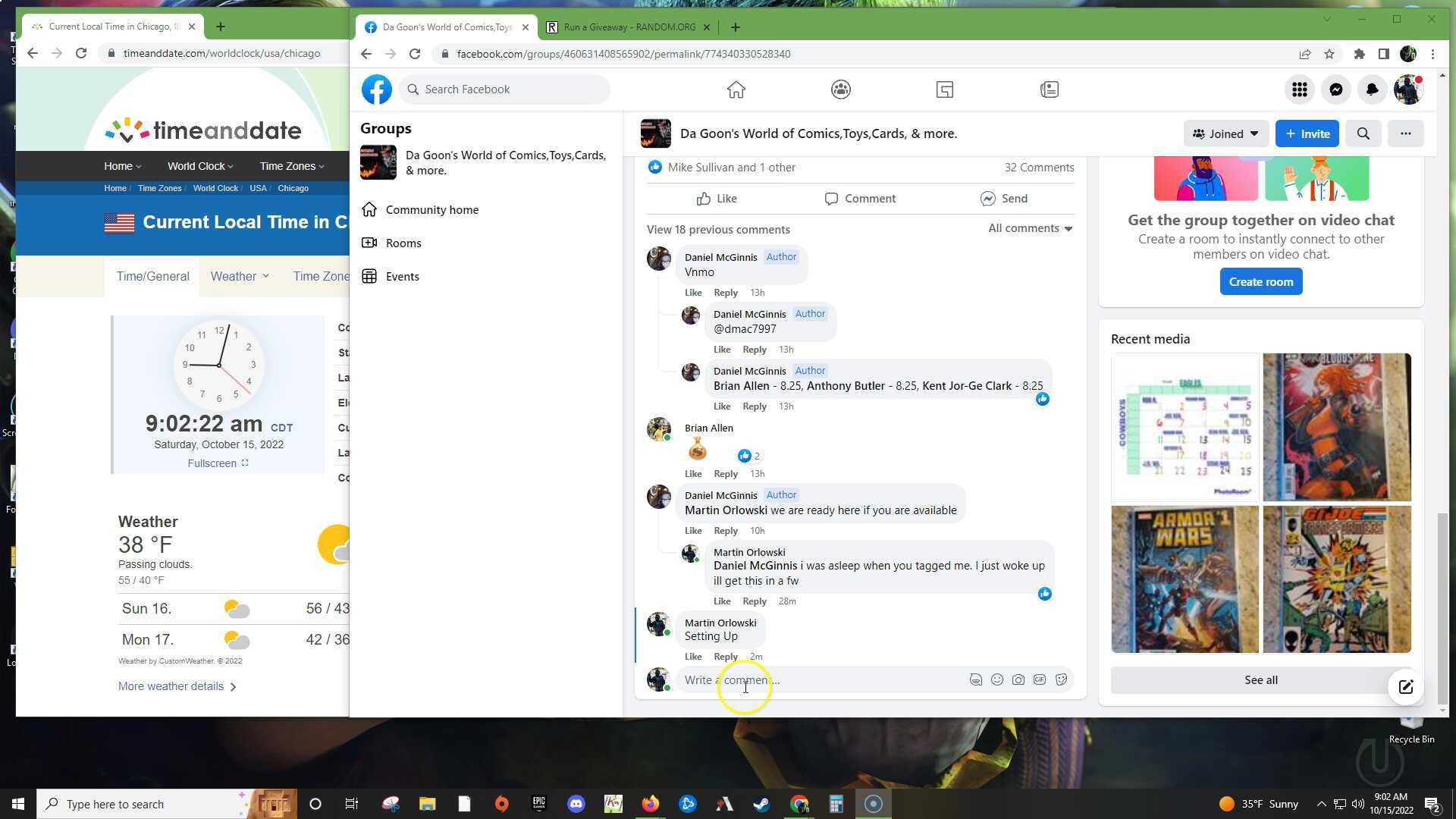Switch to Run a Giveaway RANDOM.ORG tab

pos(629,27)
